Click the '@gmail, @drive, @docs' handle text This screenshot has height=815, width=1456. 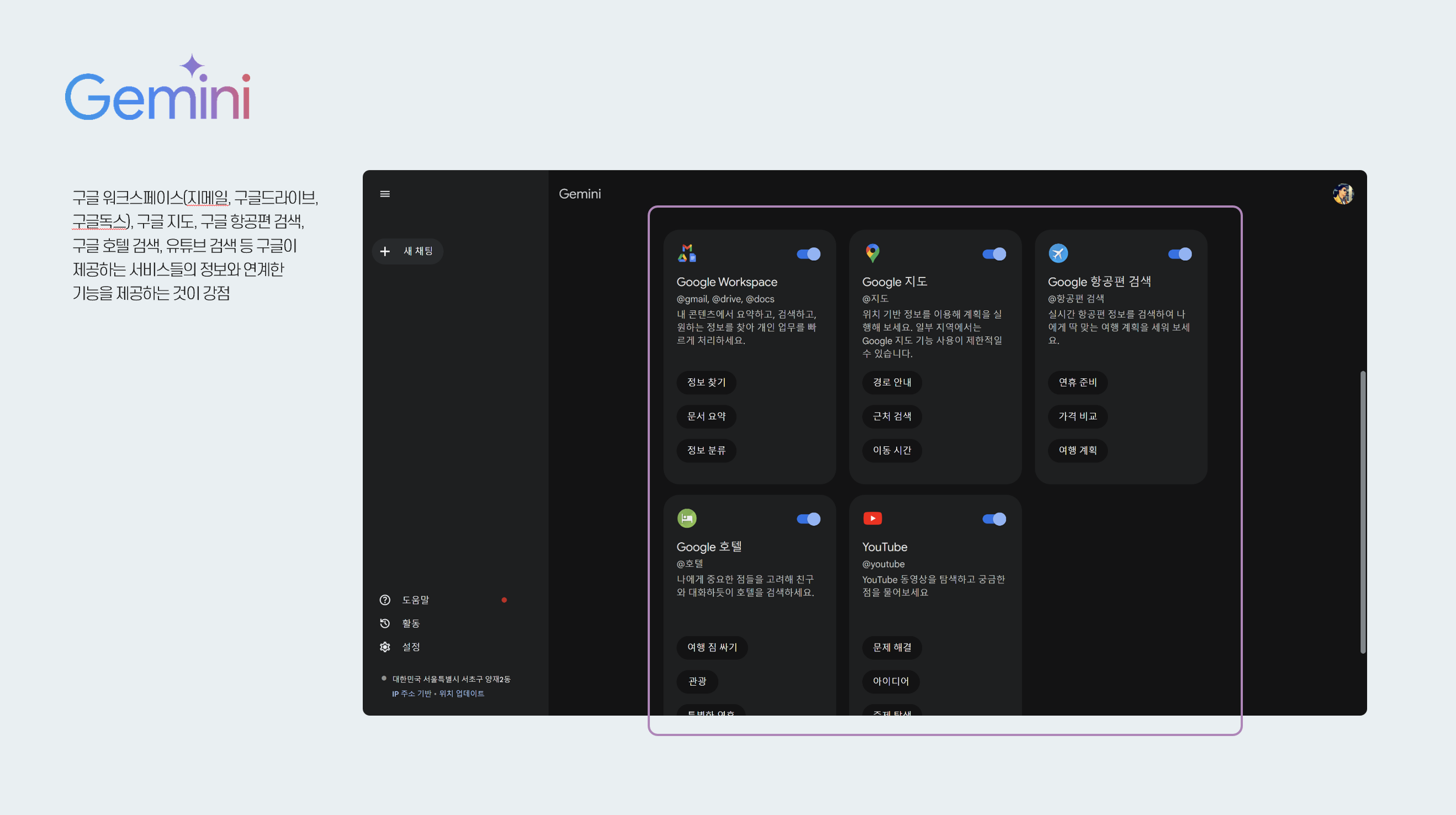coord(725,299)
